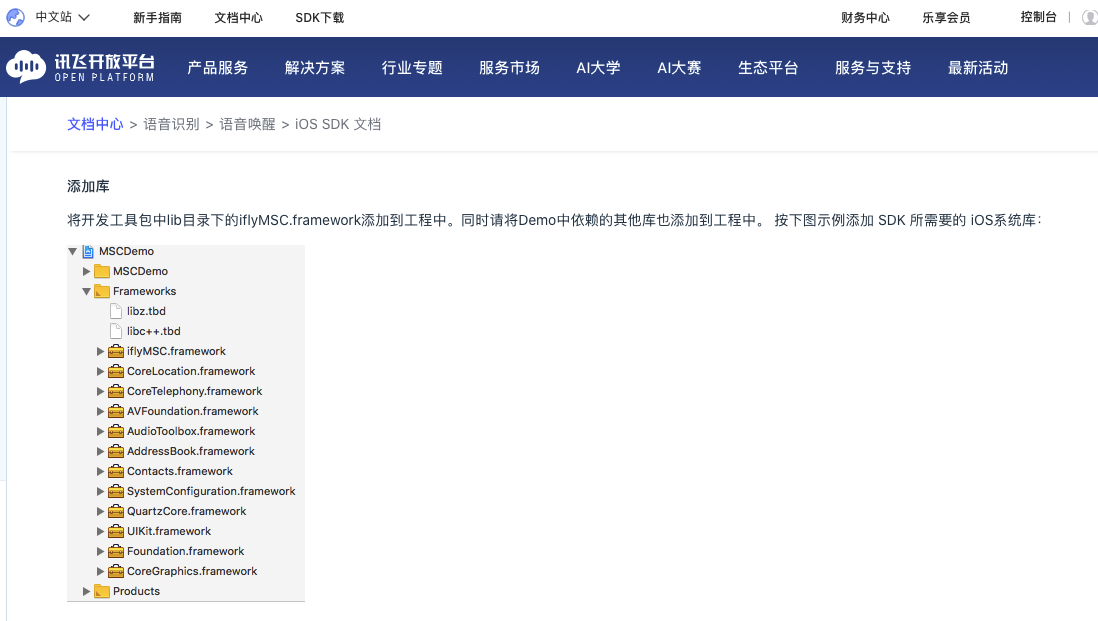The height and width of the screenshot is (621, 1098).
Task: Click the CoreGraphics.framework toolbox icon
Action: pyautogui.click(x=116, y=571)
